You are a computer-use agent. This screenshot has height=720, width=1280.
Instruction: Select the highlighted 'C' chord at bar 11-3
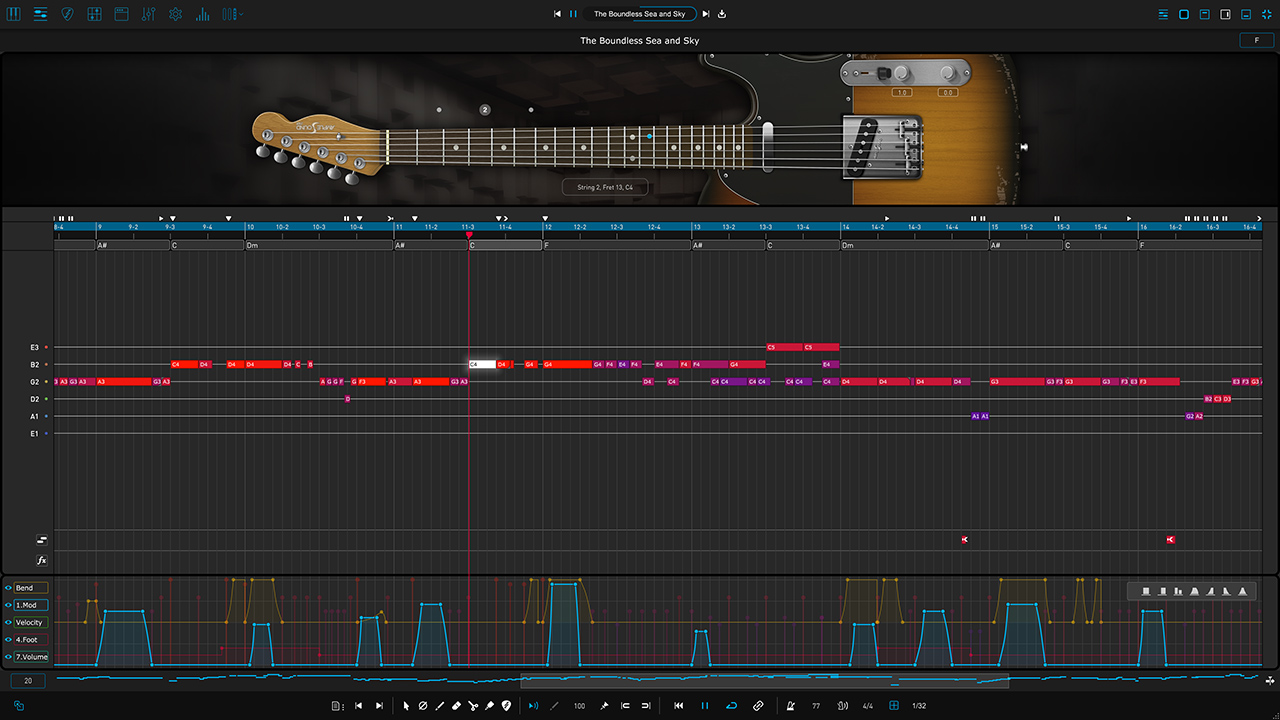[505, 245]
